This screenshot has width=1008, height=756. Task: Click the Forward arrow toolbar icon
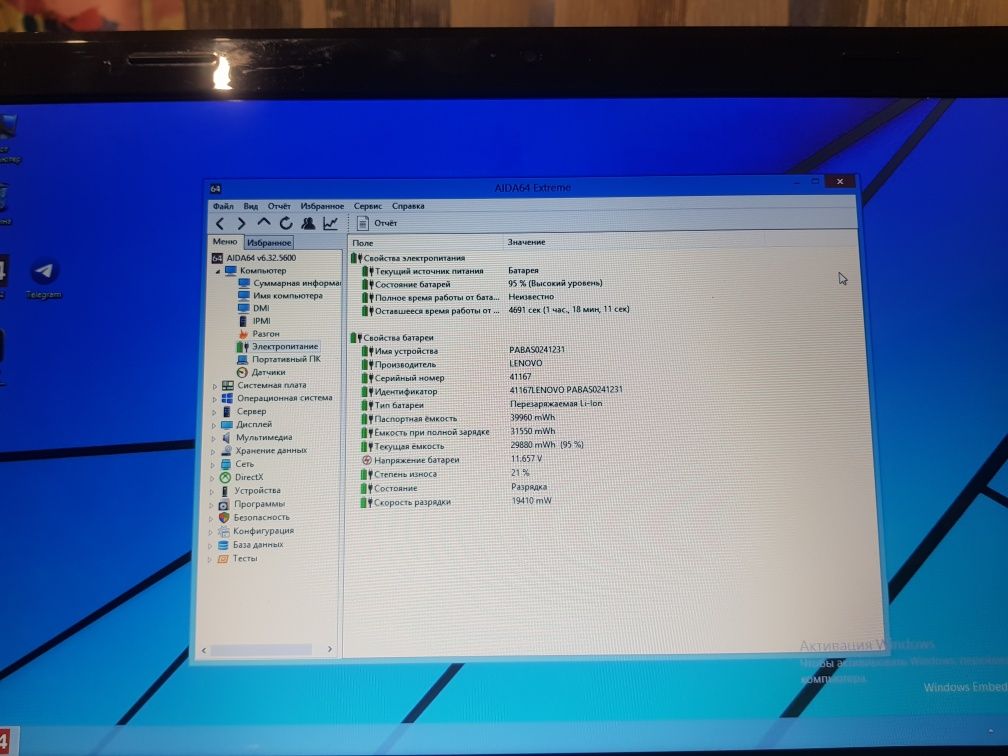pos(242,224)
